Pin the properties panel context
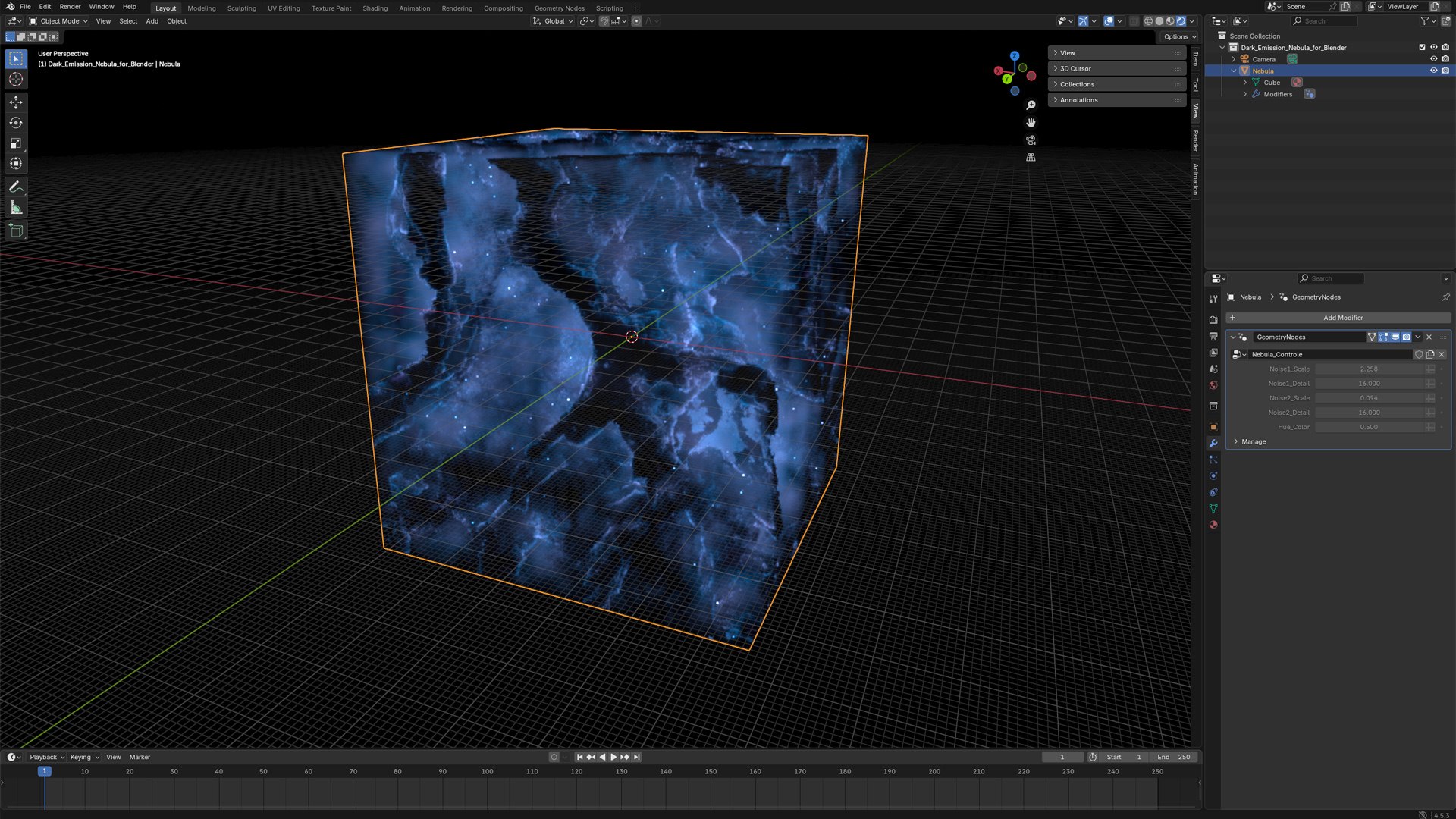The image size is (1456, 819). [x=1445, y=297]
